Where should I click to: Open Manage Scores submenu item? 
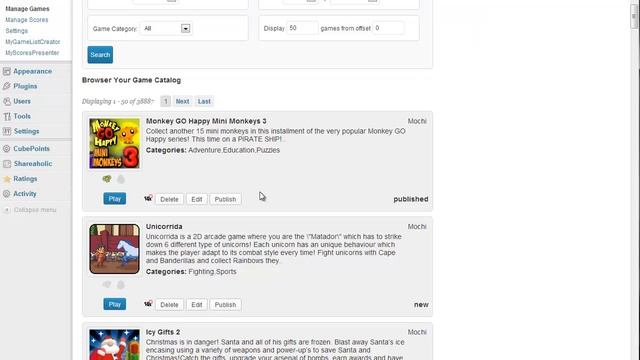click(27, 20)
